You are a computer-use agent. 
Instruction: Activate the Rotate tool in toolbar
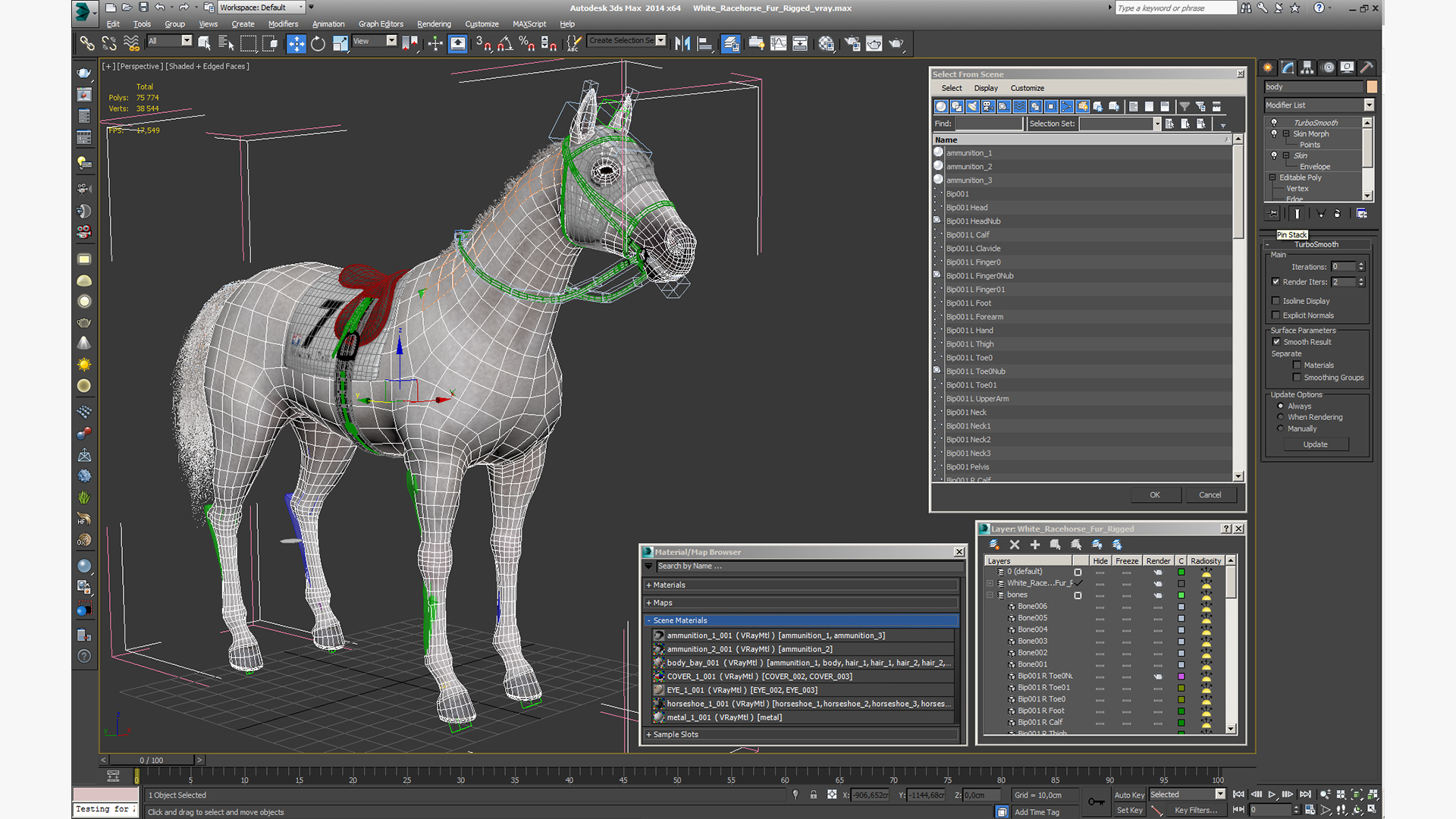[x=318, y=44]
